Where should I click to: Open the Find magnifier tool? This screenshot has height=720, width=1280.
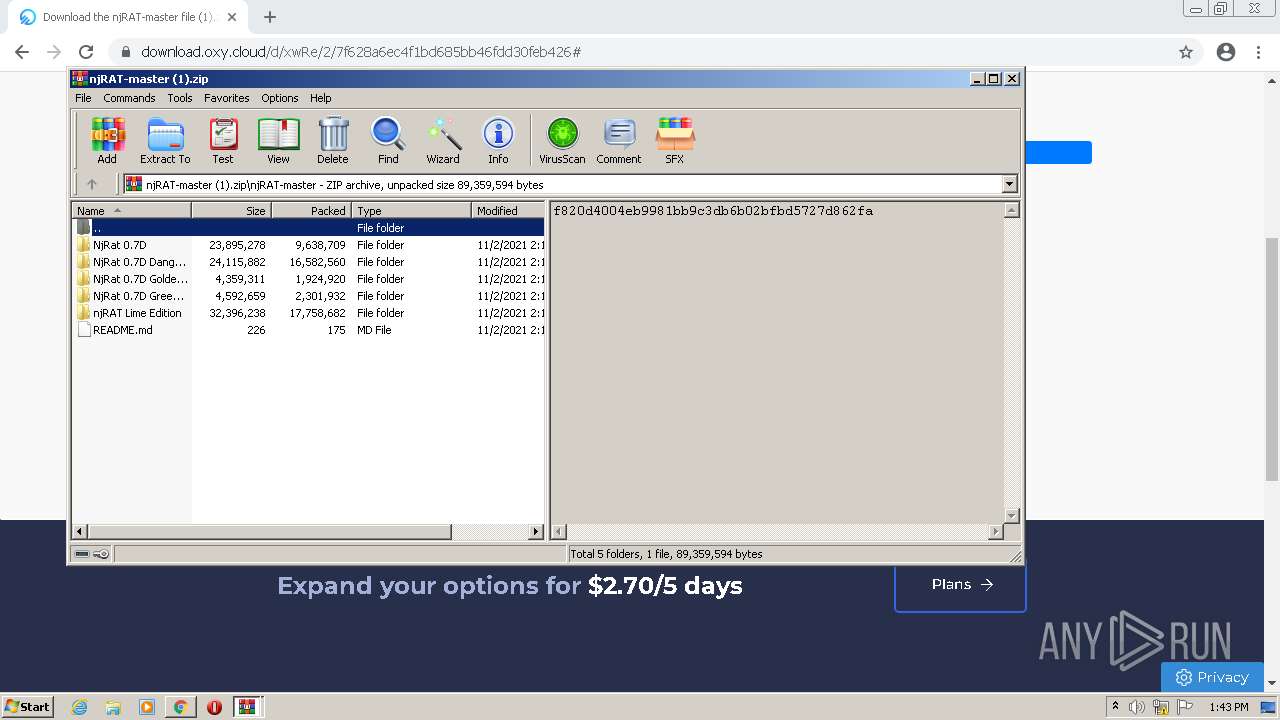point(388,140)
